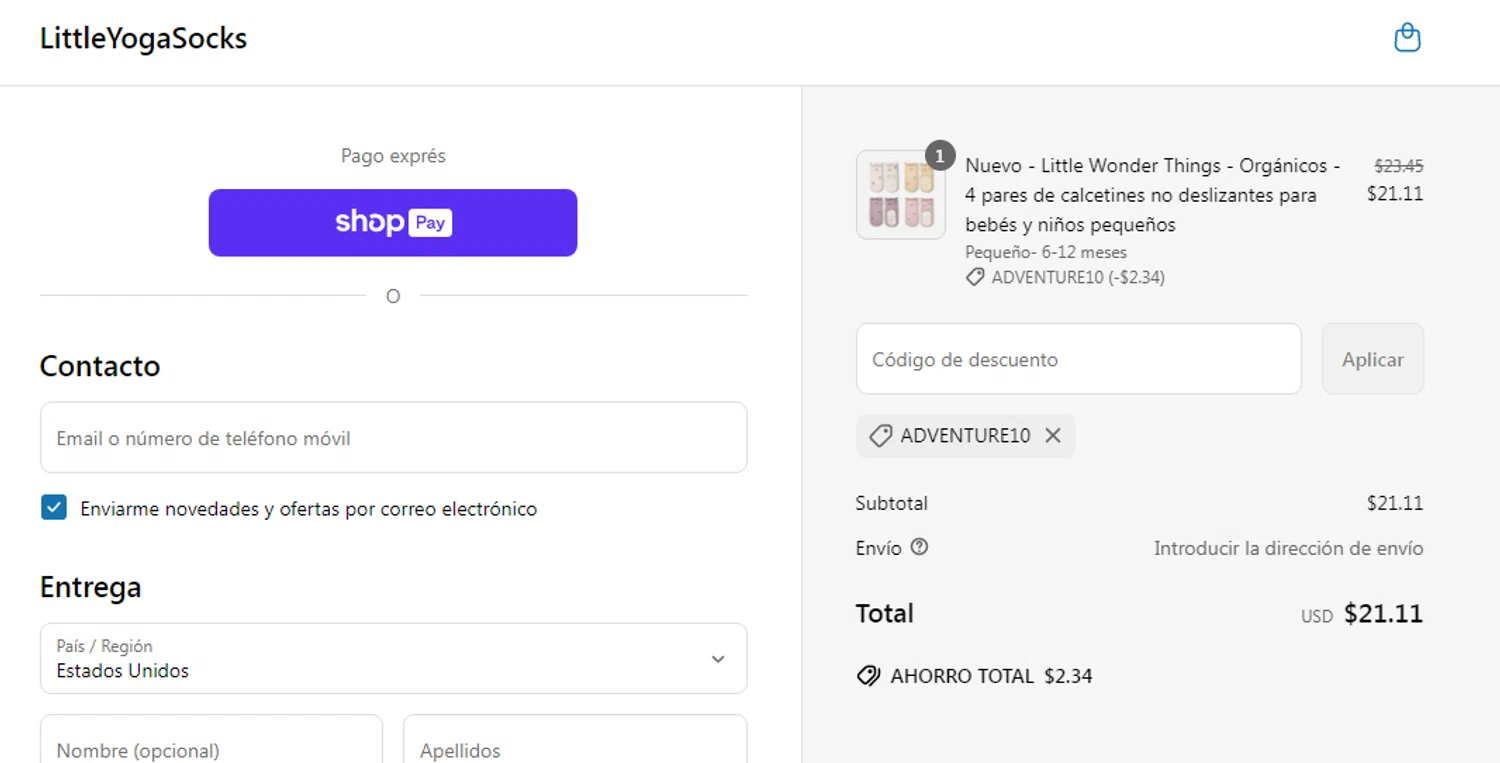This screenshot has height=763, width=1500.
Task: Click the Pequeño- 6-12 meses variant text
Action: click(x=1046, y=252)
